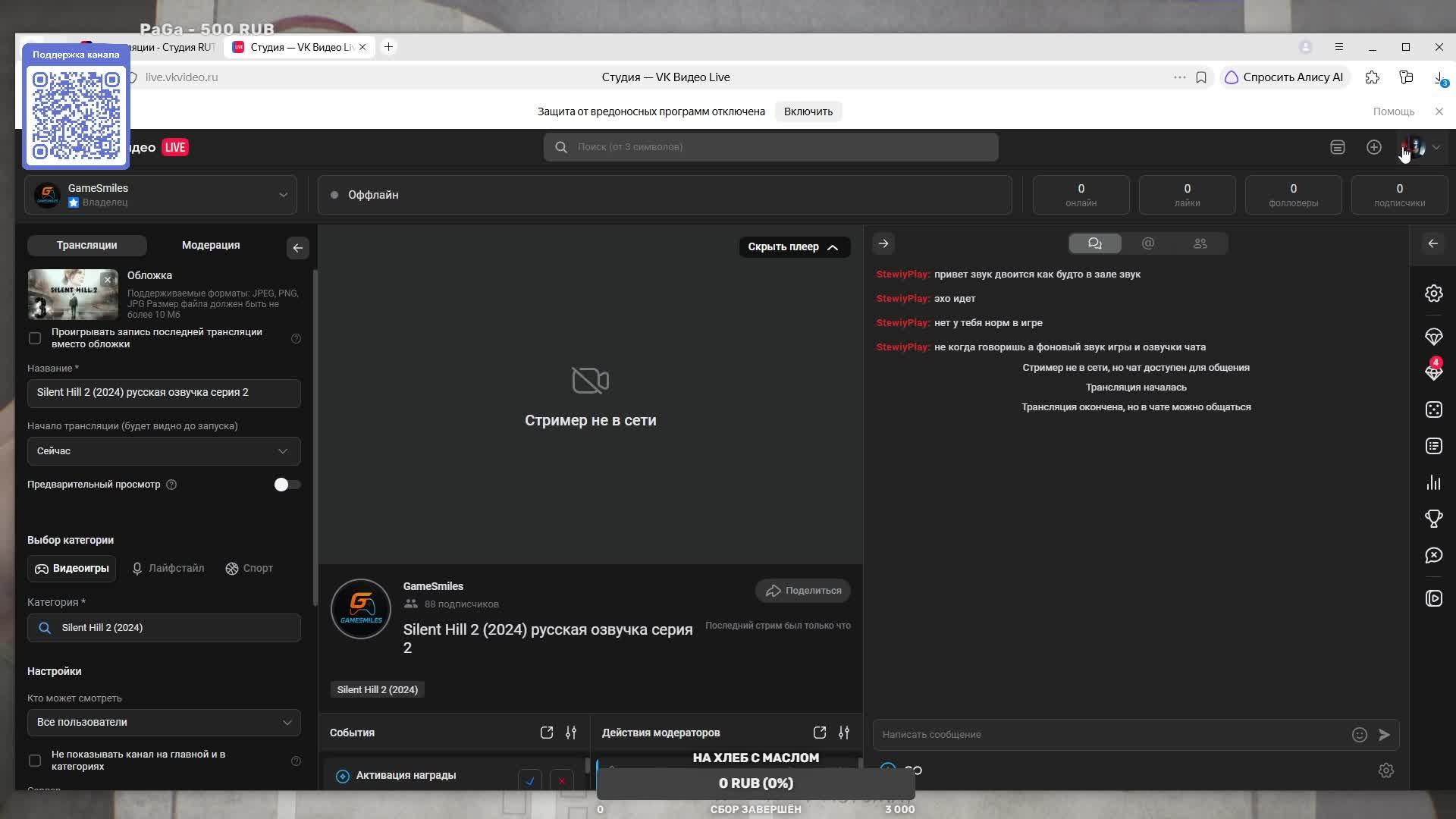Approve the reward activation
This screenshot has width=1456, height=819.
pos(530,780)
